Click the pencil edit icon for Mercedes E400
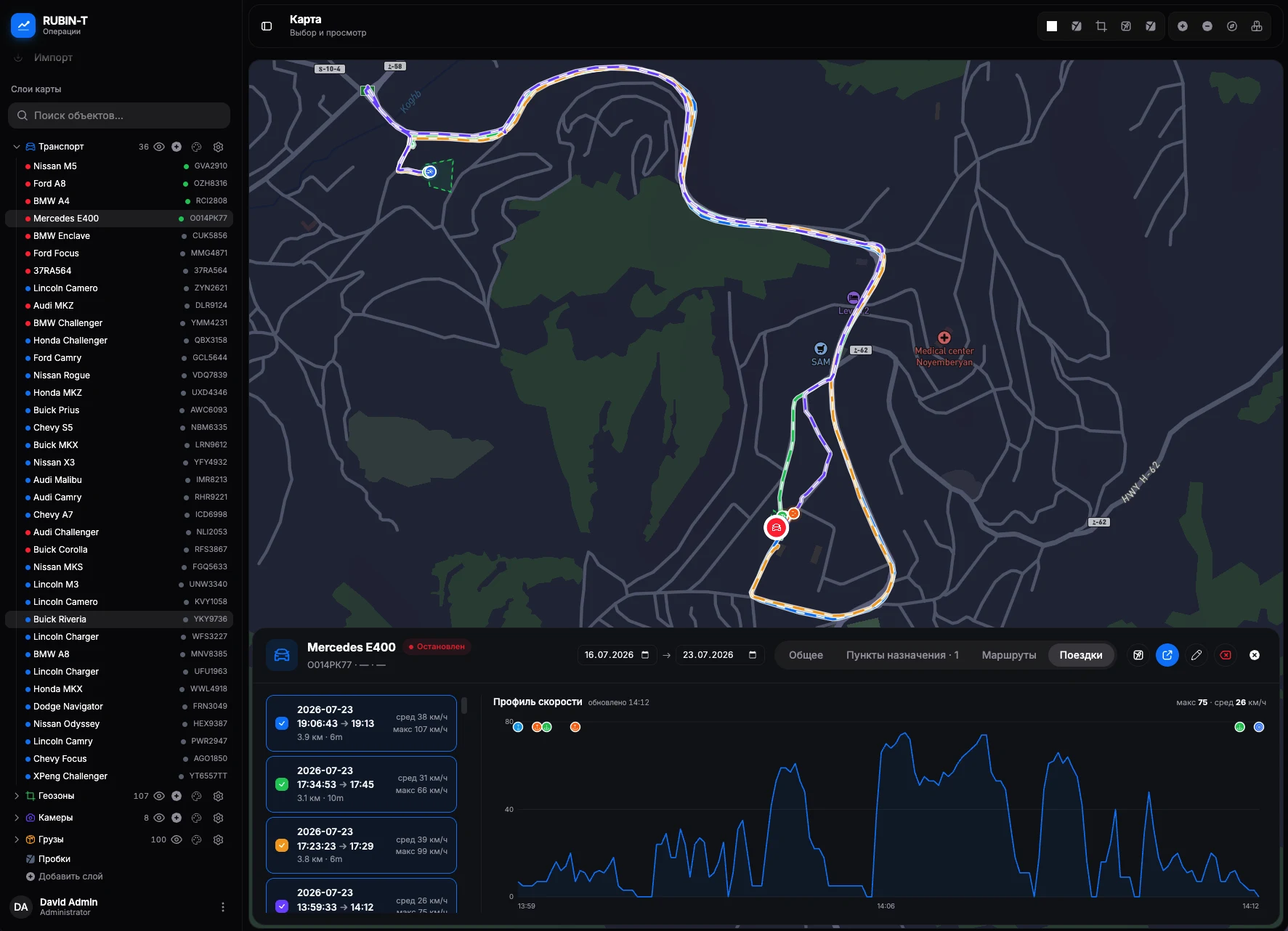1288x931 pixels. click(x=1196, y=655)
